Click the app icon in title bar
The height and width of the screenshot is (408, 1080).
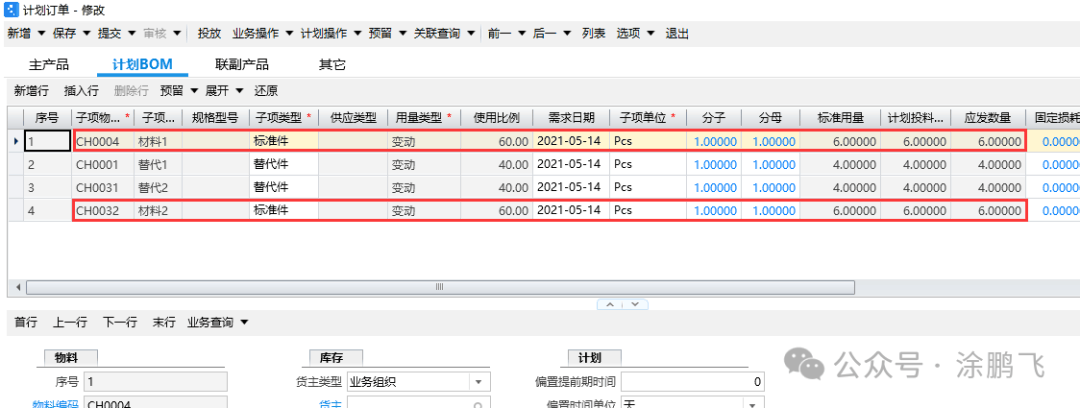point(11,9)
